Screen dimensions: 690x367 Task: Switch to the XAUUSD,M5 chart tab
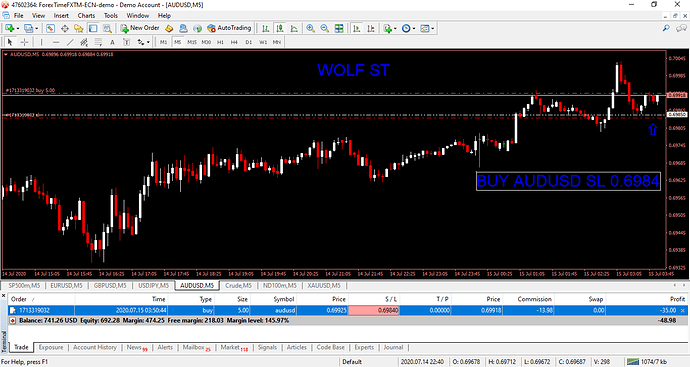(324, 286)
